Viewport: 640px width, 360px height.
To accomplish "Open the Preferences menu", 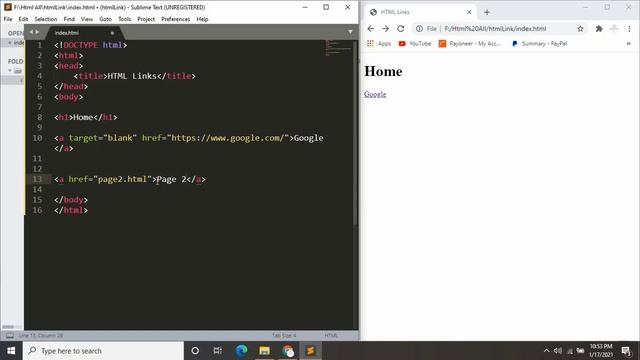I will click(176, 19).
